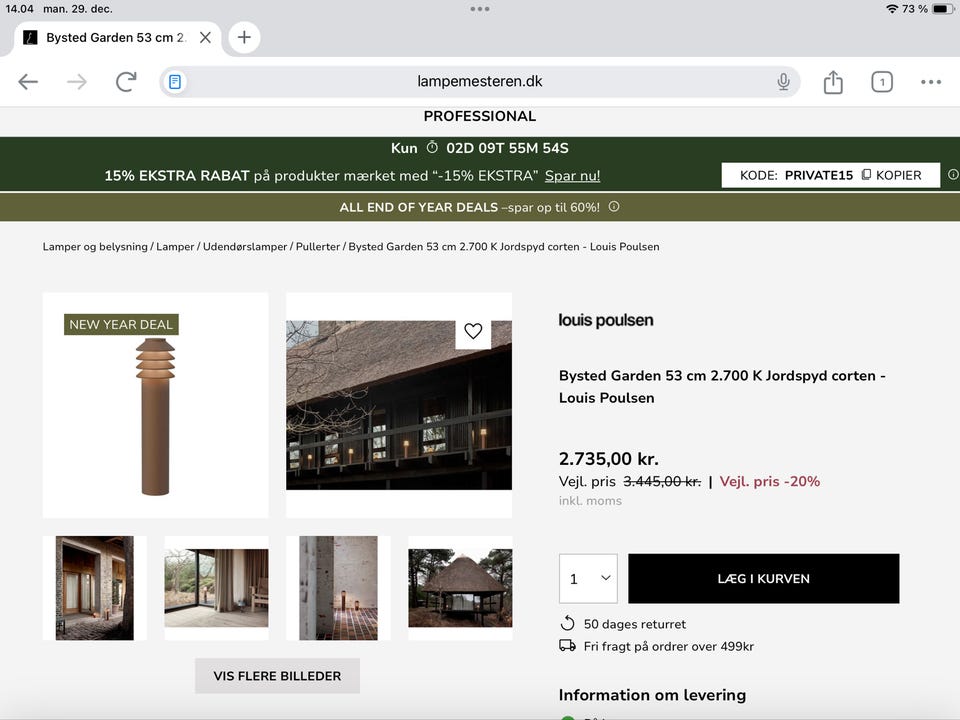
Task: Go forward with the forward arrow
Action: coord(77,81)
